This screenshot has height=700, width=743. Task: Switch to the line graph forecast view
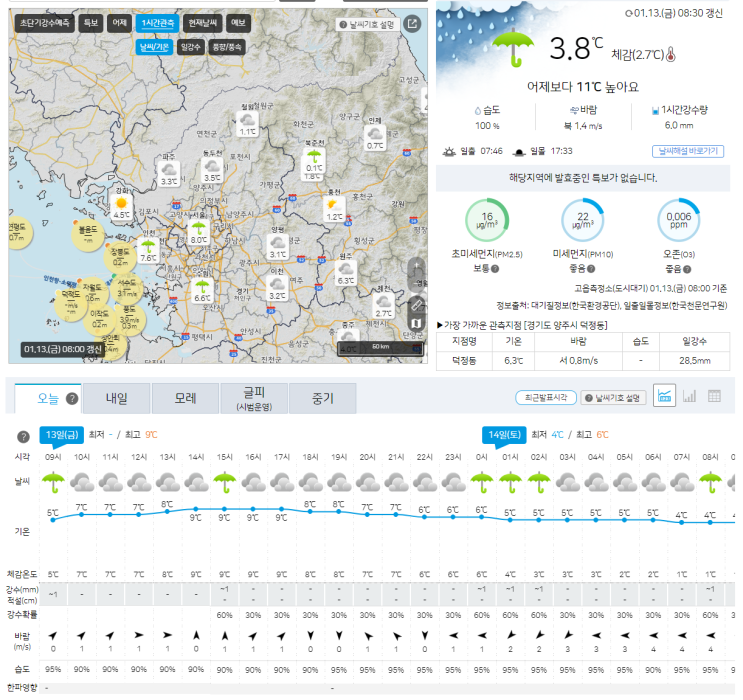[x=664, y=396]
